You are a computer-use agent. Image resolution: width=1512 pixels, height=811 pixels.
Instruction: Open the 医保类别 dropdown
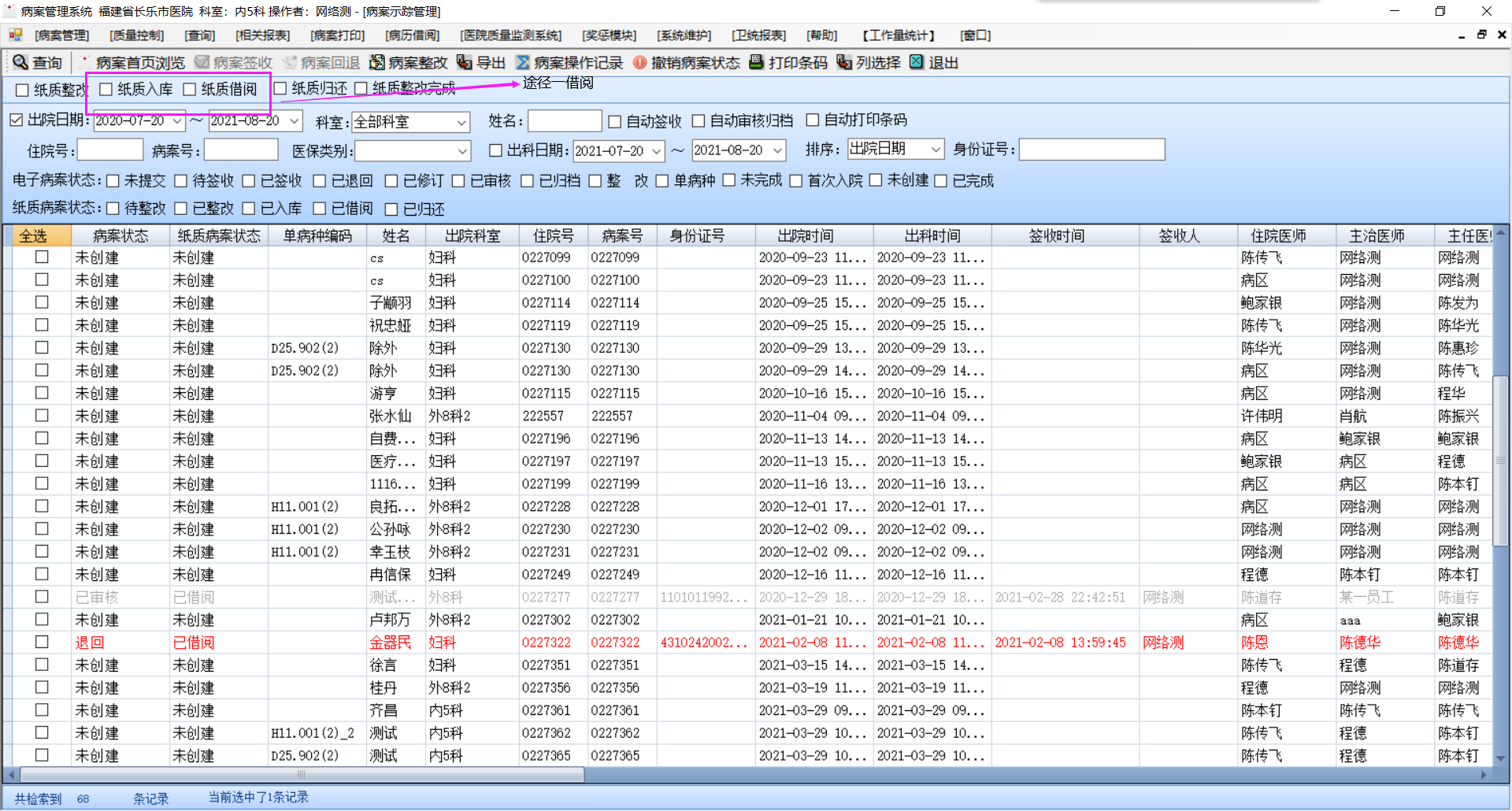pyautogui.click(x=463, y=151)
